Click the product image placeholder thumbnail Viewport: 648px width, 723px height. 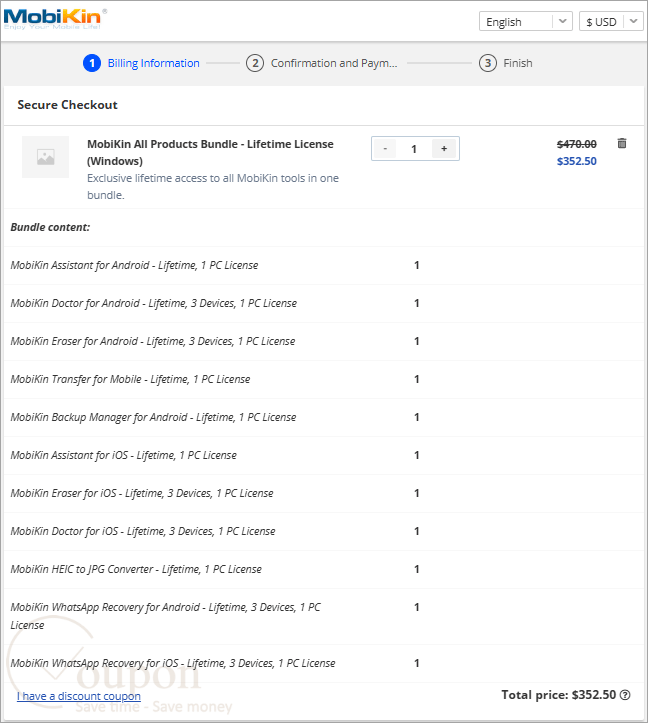coord(45,157)
